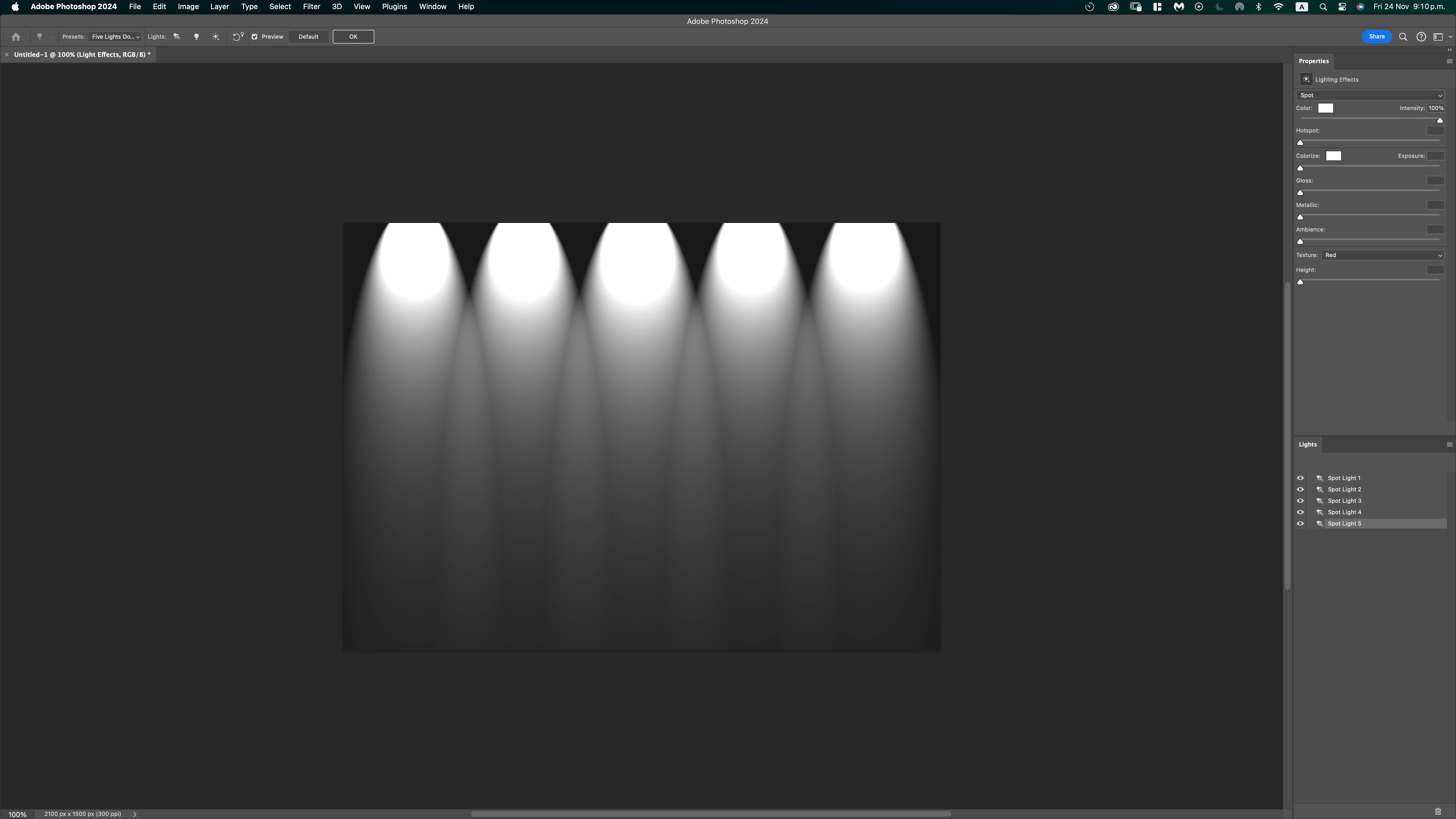Open the Filter menu
1456x819 pixels.
coord(311,7)
